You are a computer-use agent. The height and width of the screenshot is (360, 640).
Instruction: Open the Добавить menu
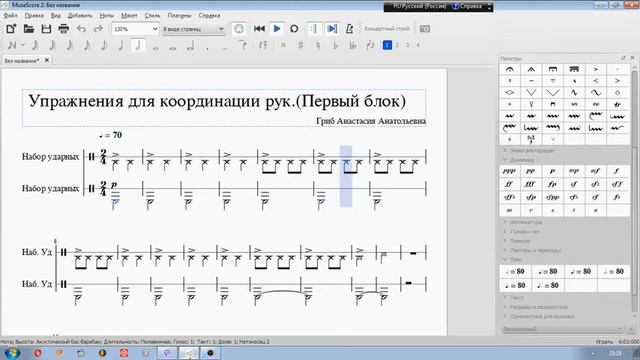(80, 16)
